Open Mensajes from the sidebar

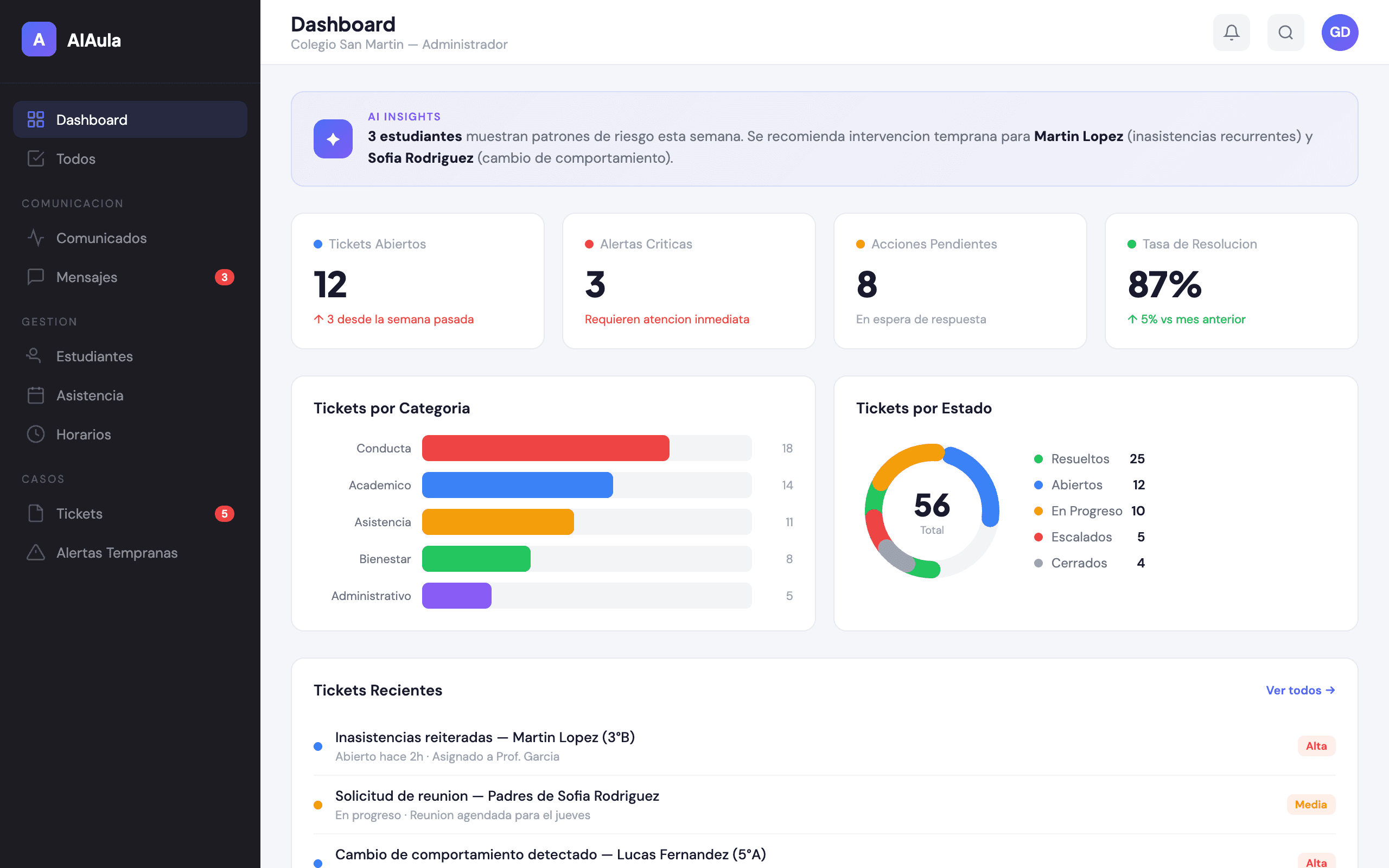[86, 277]
